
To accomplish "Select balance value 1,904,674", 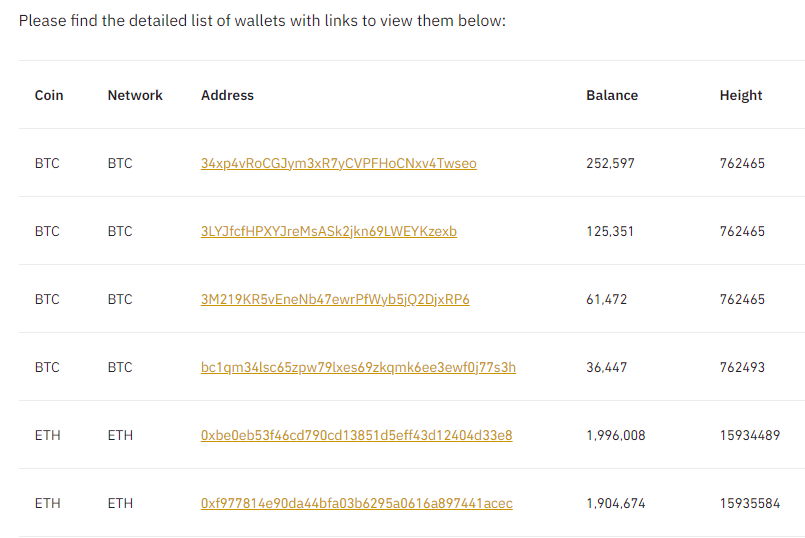I will coord(616,504).
